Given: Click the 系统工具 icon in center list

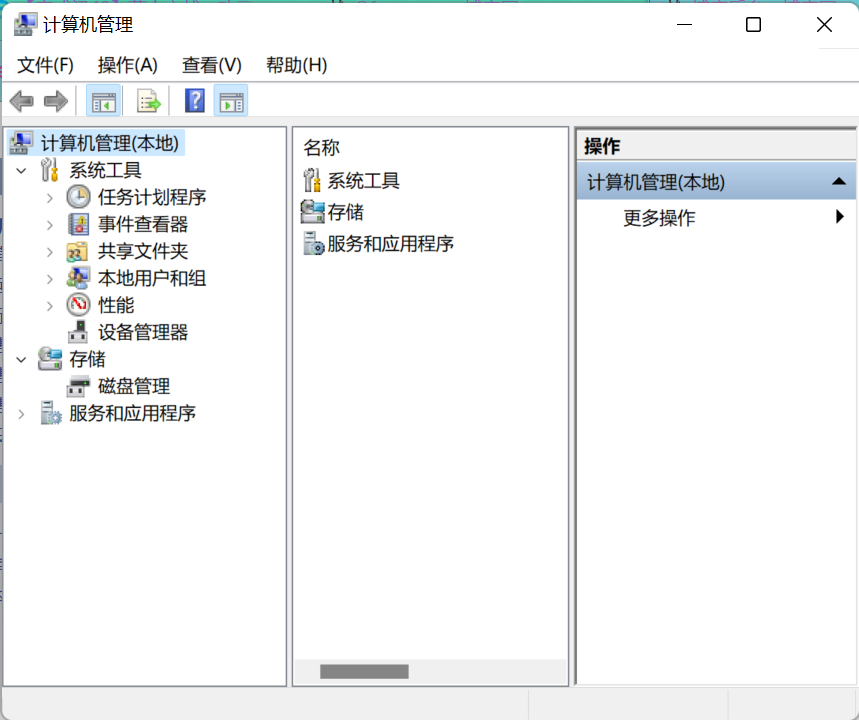Looking at the screenshot, I should [312, 180].
